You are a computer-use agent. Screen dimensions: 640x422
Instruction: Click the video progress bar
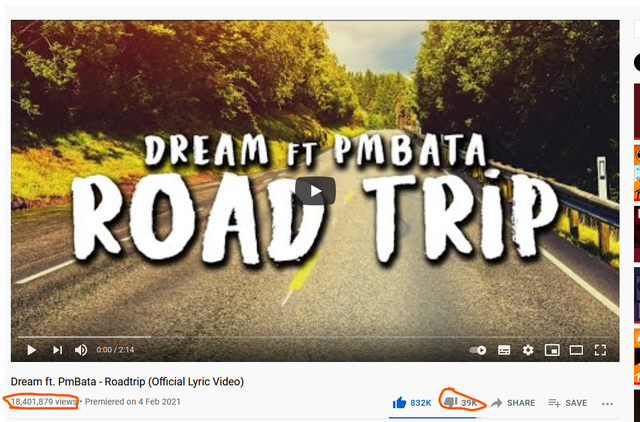(315, 337)
